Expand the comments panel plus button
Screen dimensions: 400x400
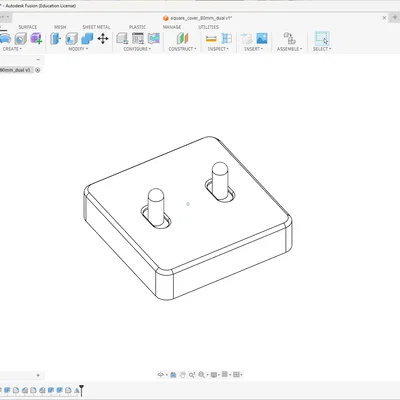point(38,375)
